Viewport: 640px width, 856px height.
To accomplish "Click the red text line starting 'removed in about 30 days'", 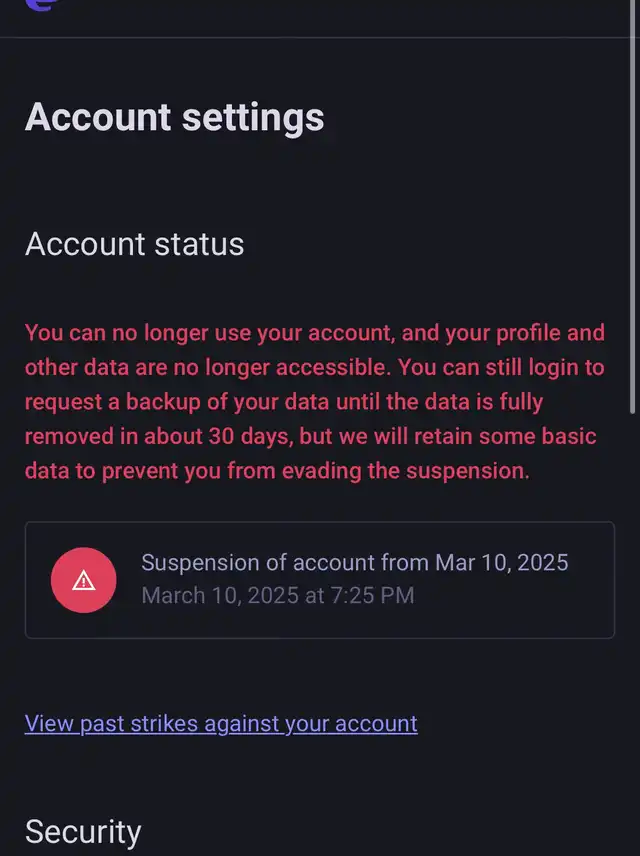I will [310, 437].
